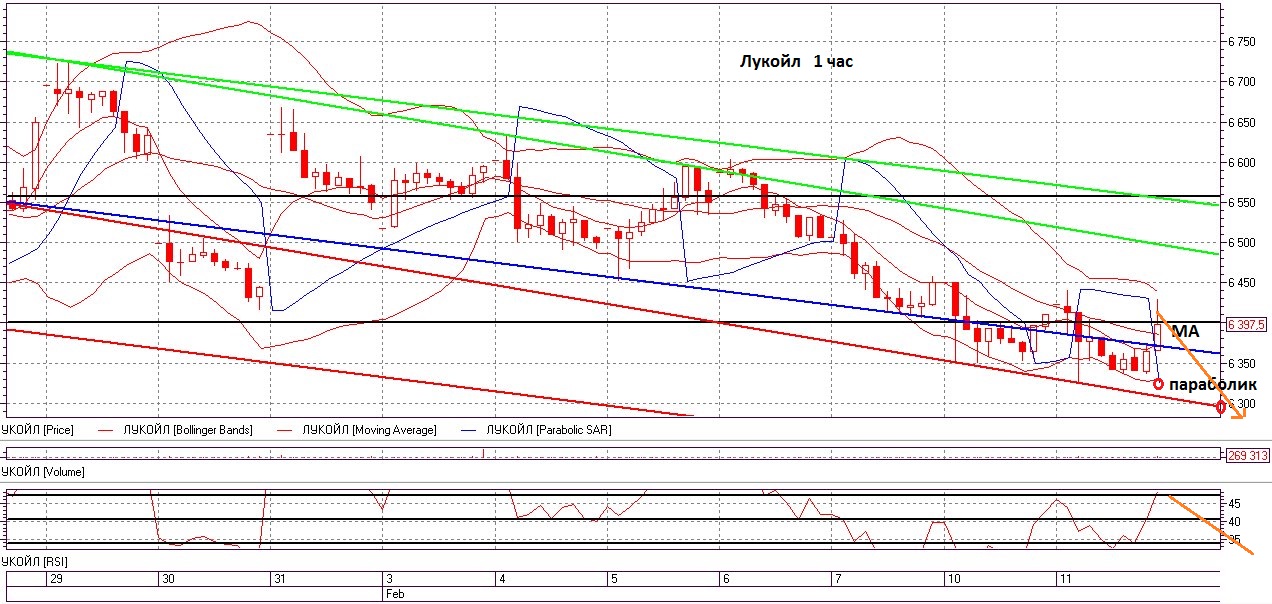Click the 6 750 price axis label
This screenshot has width=1272, height=604.
coord(1241,42)
